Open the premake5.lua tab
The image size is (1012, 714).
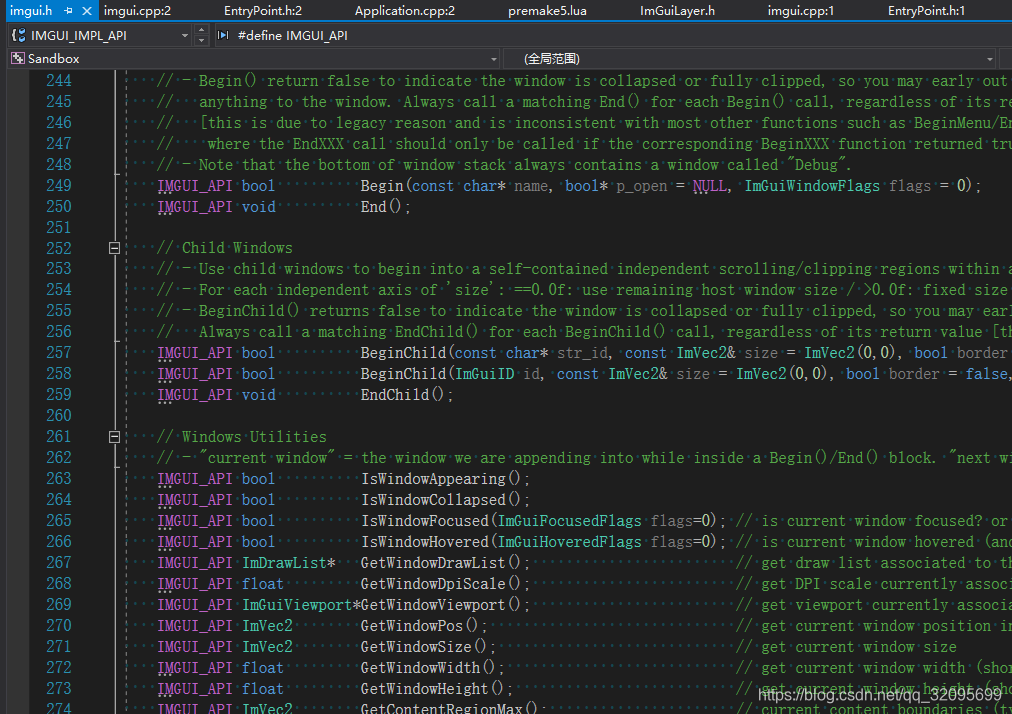(x=547, y=11)
